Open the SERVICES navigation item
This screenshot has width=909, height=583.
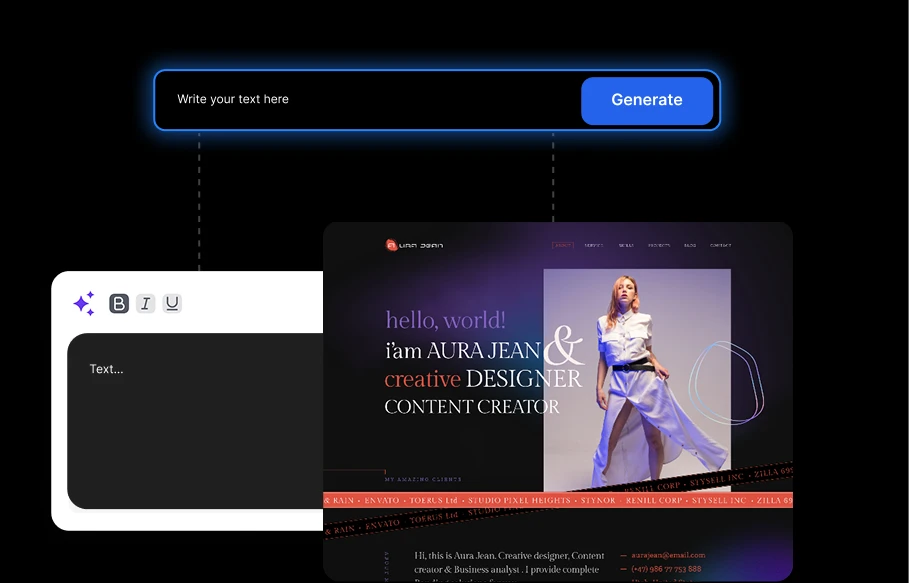[592, 245]
